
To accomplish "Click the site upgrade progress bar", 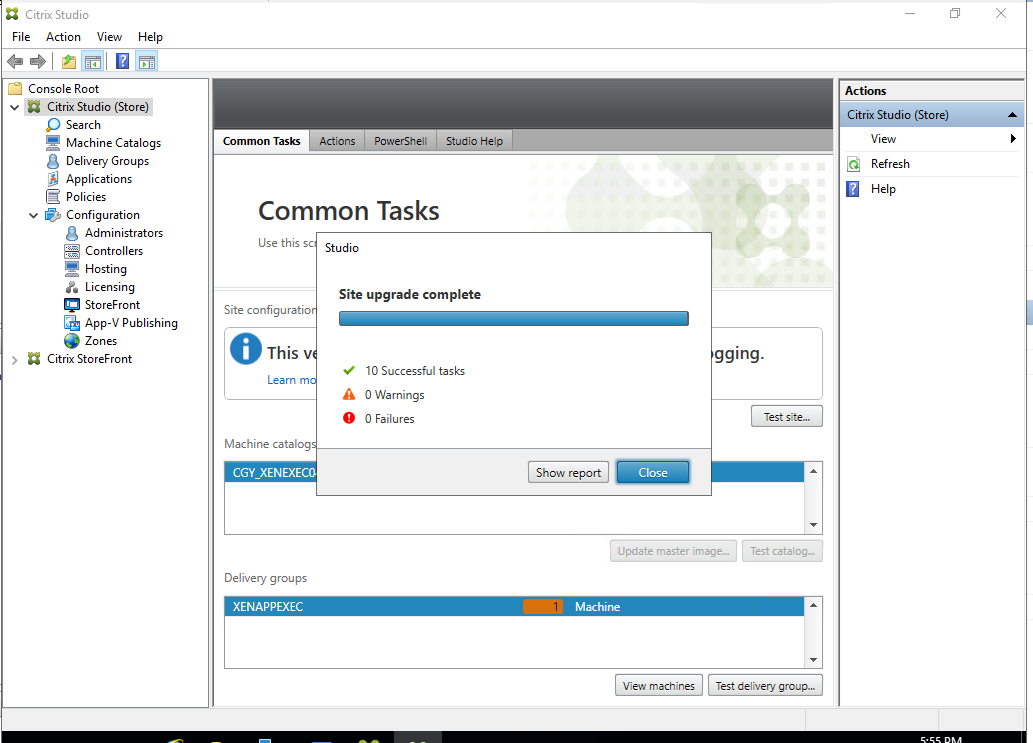I will tap(514, 319).
